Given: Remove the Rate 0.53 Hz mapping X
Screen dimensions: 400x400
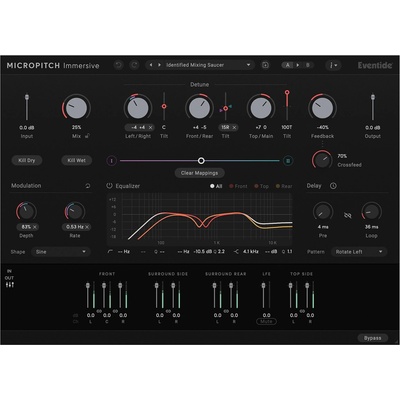Looking at the screenshot, I should pos(87,227).
